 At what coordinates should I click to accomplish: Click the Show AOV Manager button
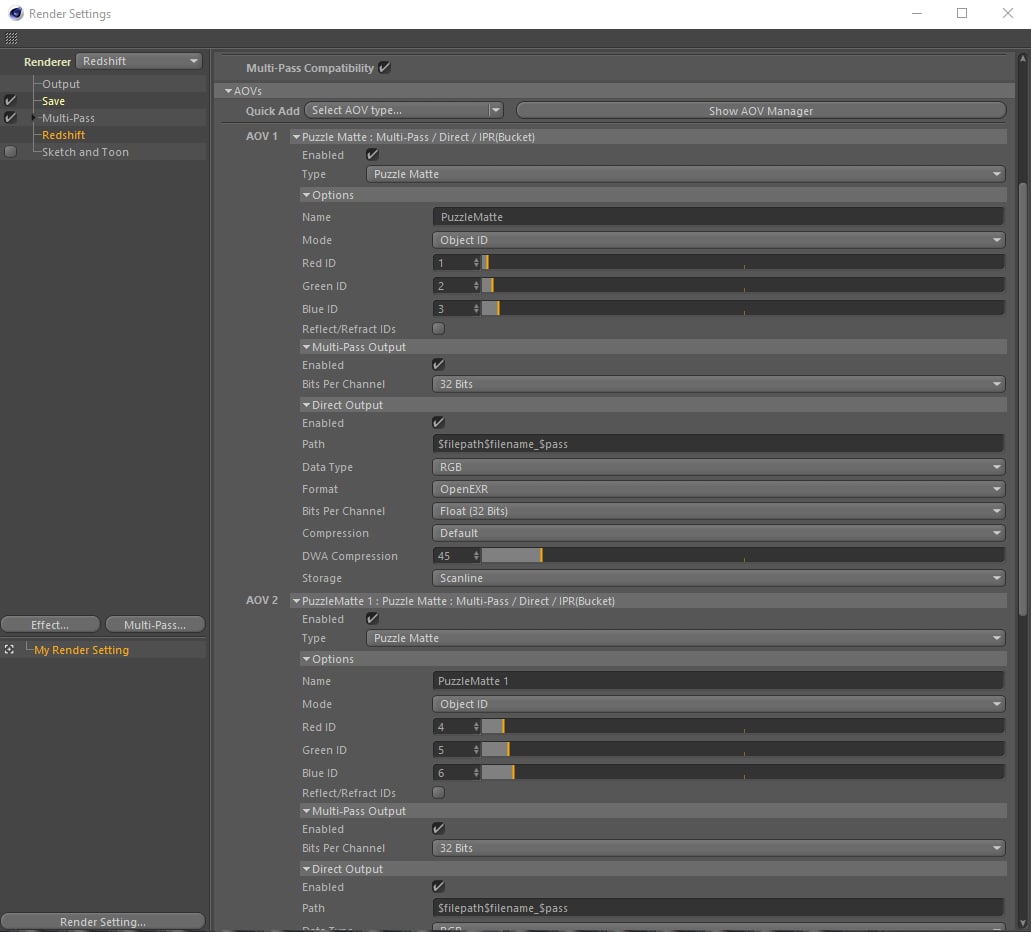(760, 111)
